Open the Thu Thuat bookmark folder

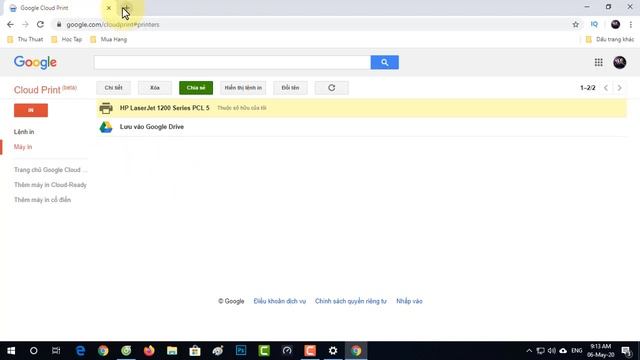click(25, 40)
